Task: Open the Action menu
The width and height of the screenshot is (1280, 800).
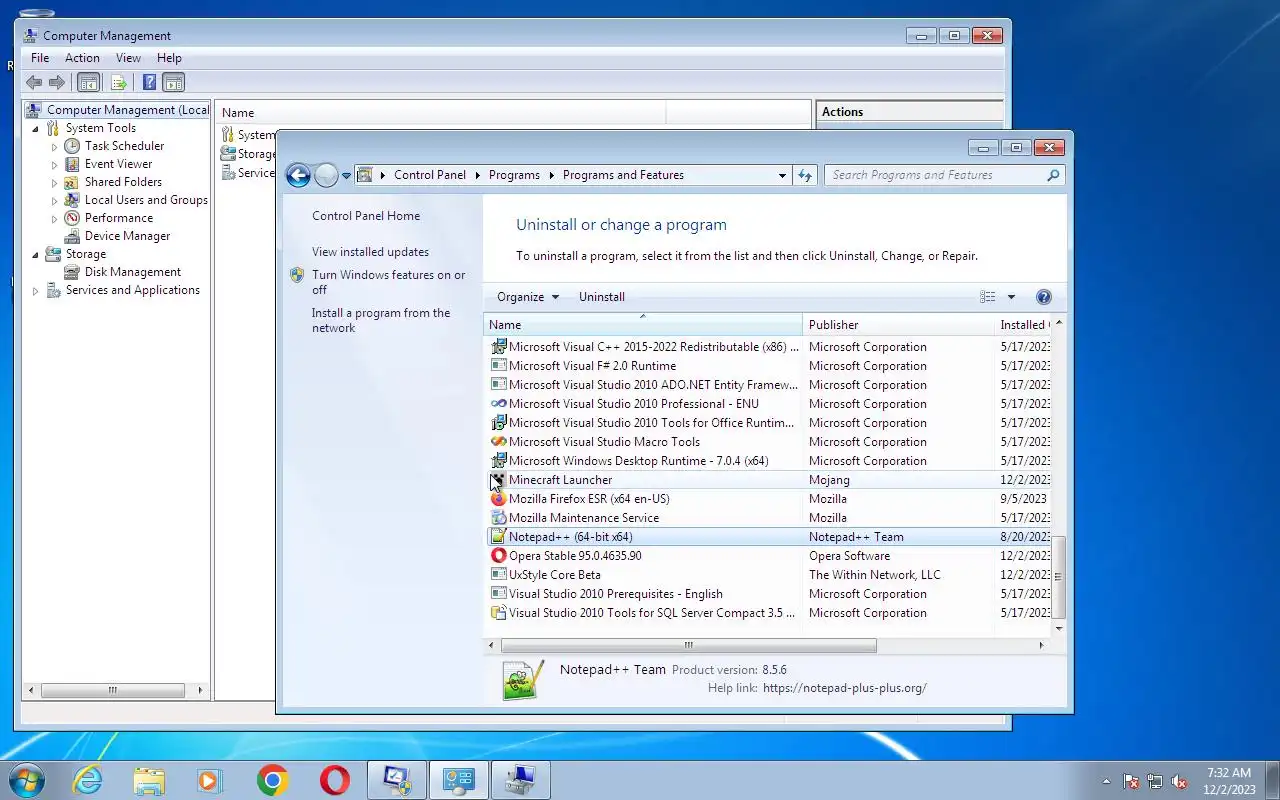Action: point(82,58)
